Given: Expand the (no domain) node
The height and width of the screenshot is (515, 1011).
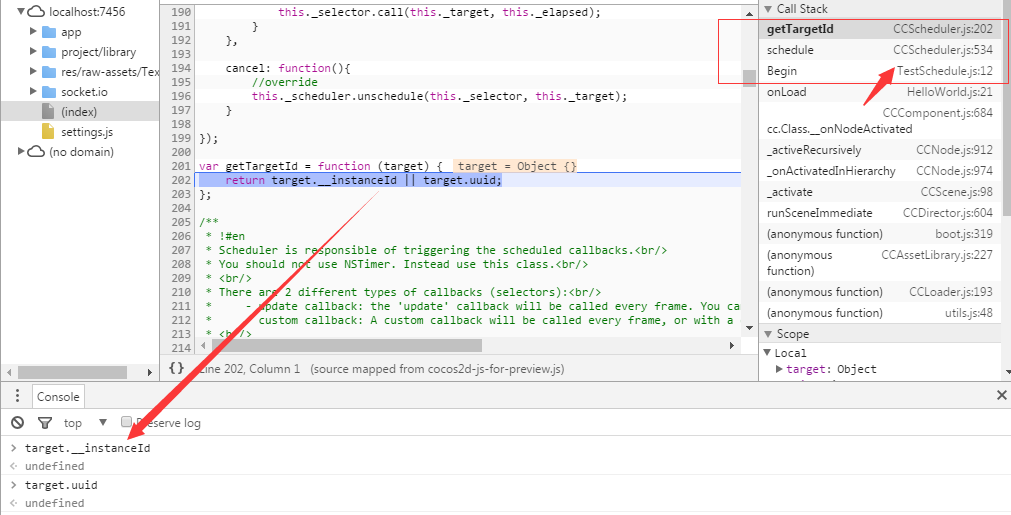Looking at the screenshot, I should [21, 151].
